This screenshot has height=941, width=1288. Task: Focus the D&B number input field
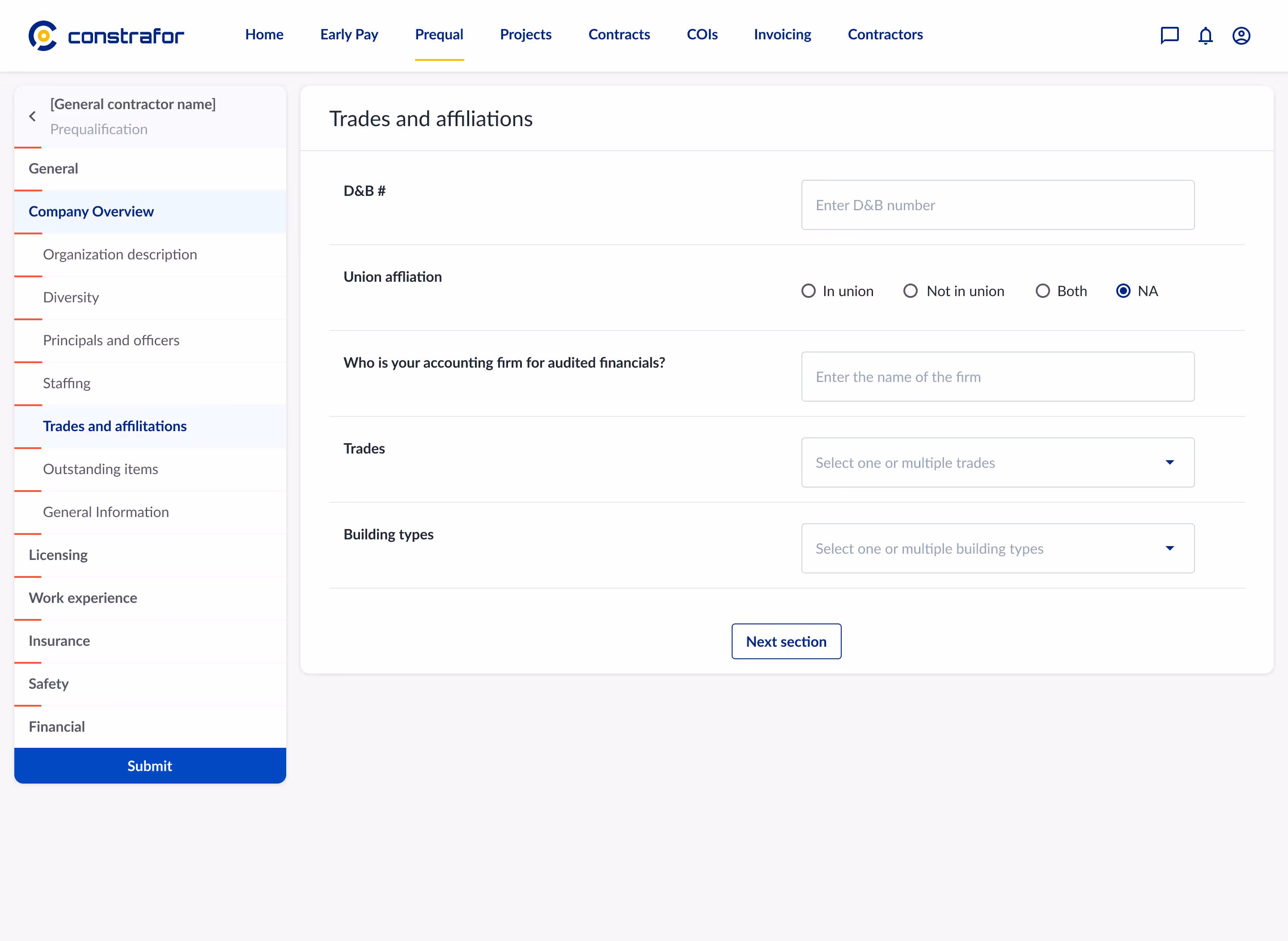click(x=997, y=205)
